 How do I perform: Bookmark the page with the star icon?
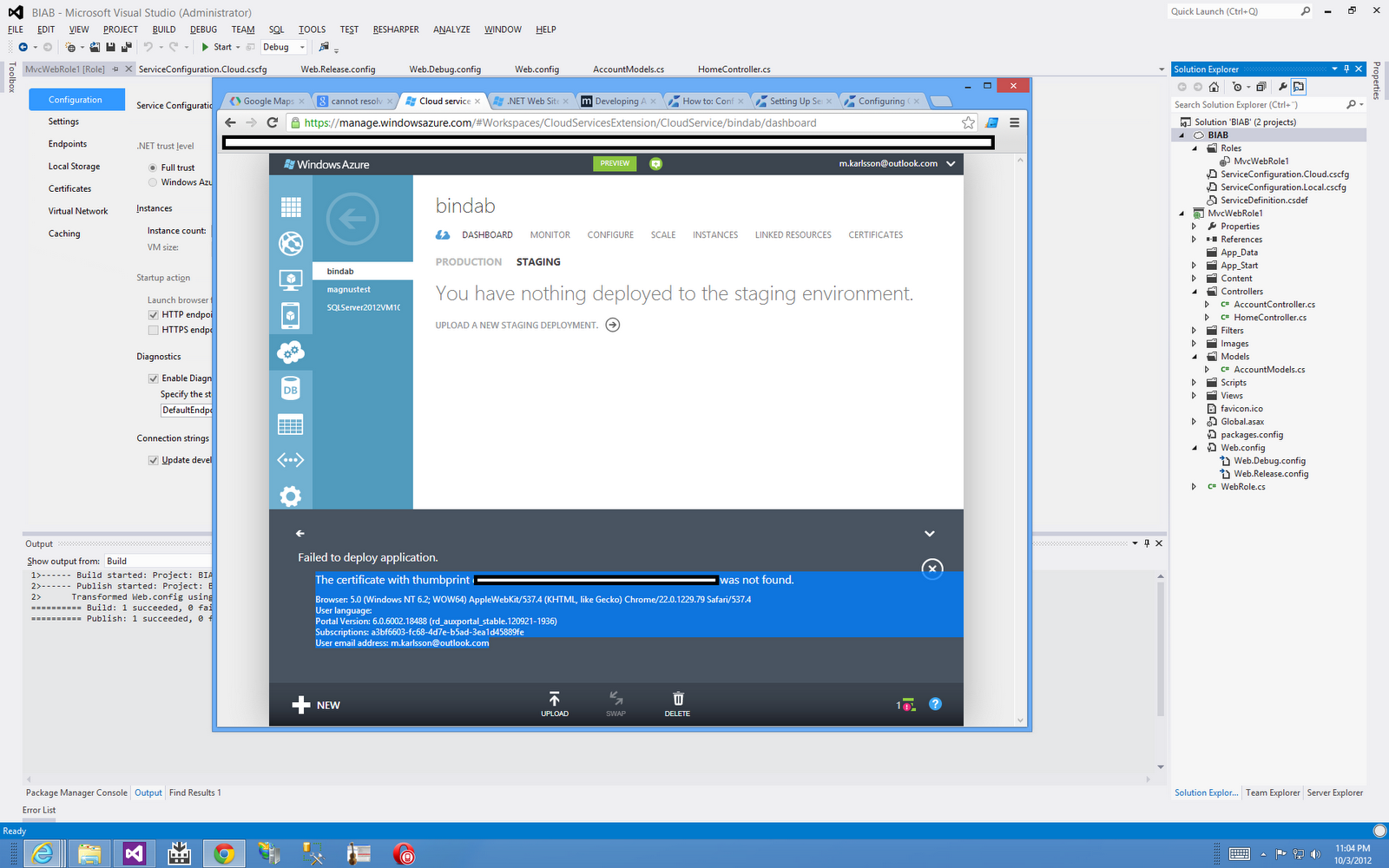[x=968, y=122]
